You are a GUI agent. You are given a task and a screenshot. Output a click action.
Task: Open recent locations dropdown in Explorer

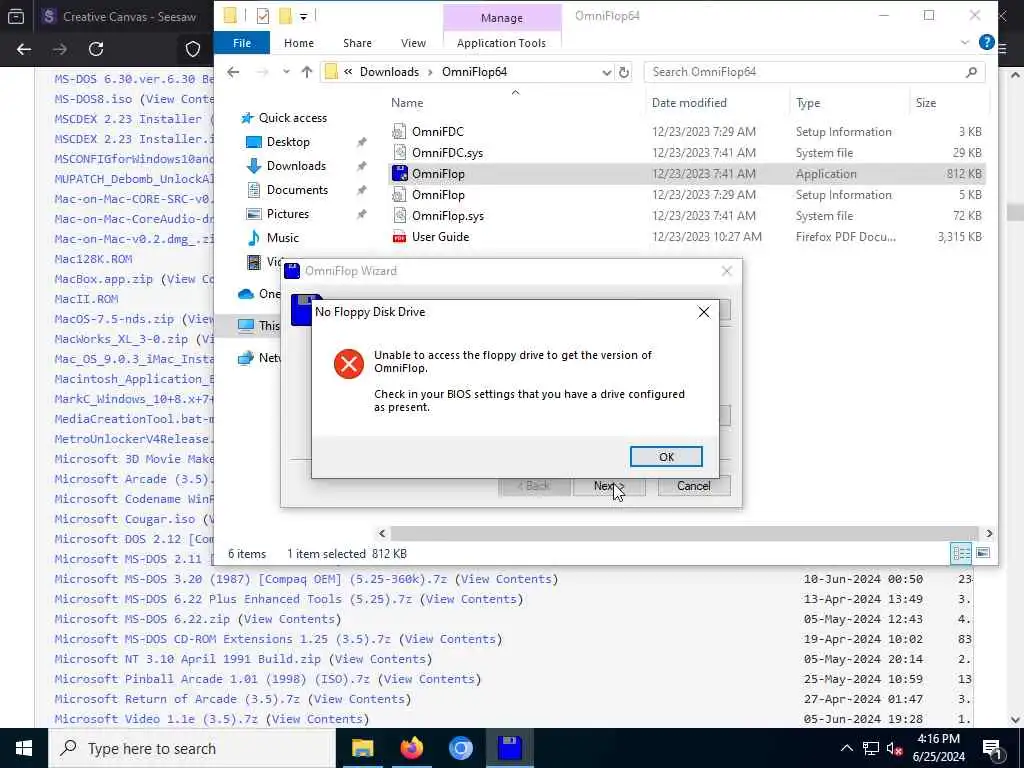[x=286, y=72]
